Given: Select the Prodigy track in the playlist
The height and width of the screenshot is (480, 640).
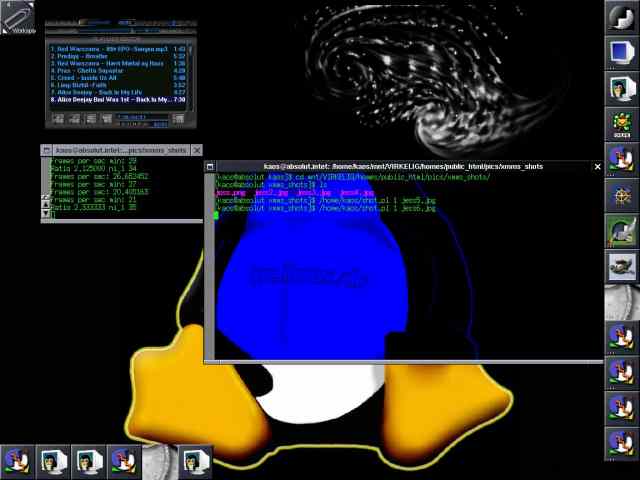Looking at the screenshot, I should pos(118,56).
